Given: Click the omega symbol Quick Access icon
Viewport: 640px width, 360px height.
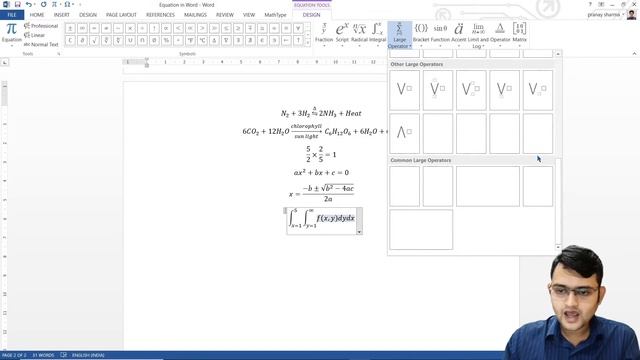Looking at the screenshot, I should (x=67, y=4).
